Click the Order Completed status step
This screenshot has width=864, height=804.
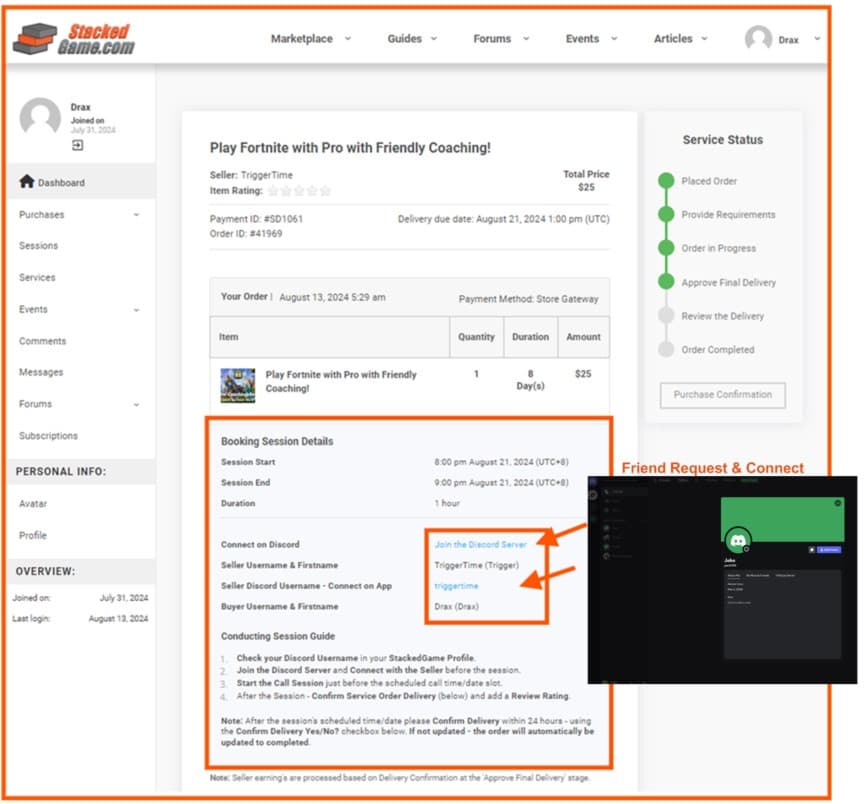pos(717,349)
